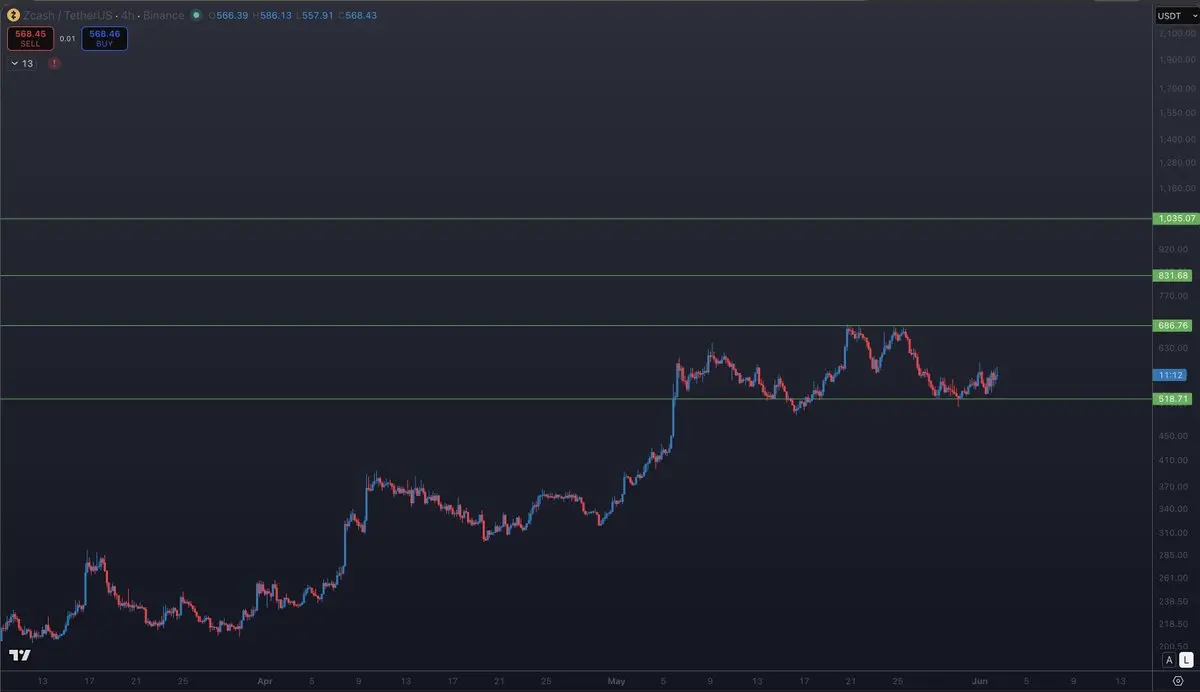The width and height of the screenshot is (1200, 692).
Task: Toggle the L log scale button
Action: 1186,660
